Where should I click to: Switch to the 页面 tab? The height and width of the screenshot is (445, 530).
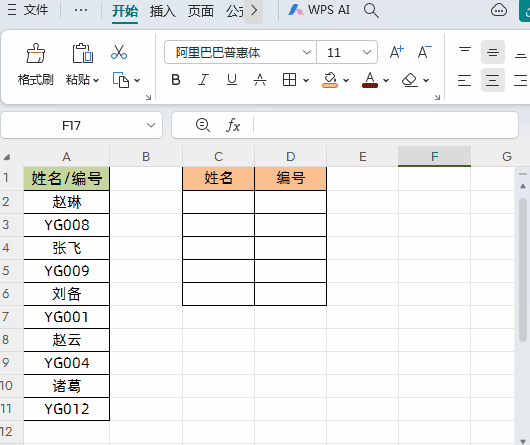(x=201, y=11)
